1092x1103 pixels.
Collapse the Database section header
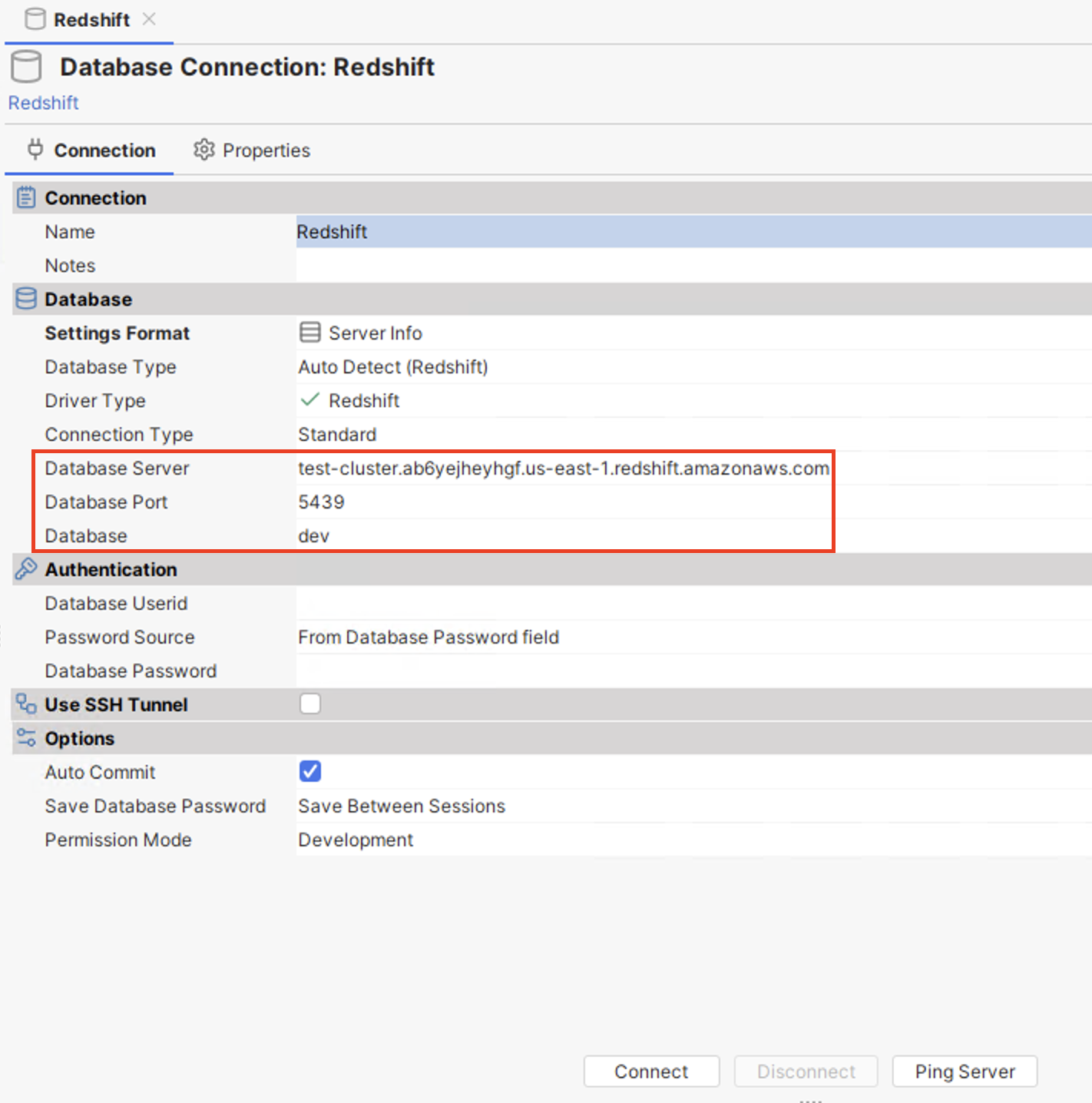tap(552, 299)
